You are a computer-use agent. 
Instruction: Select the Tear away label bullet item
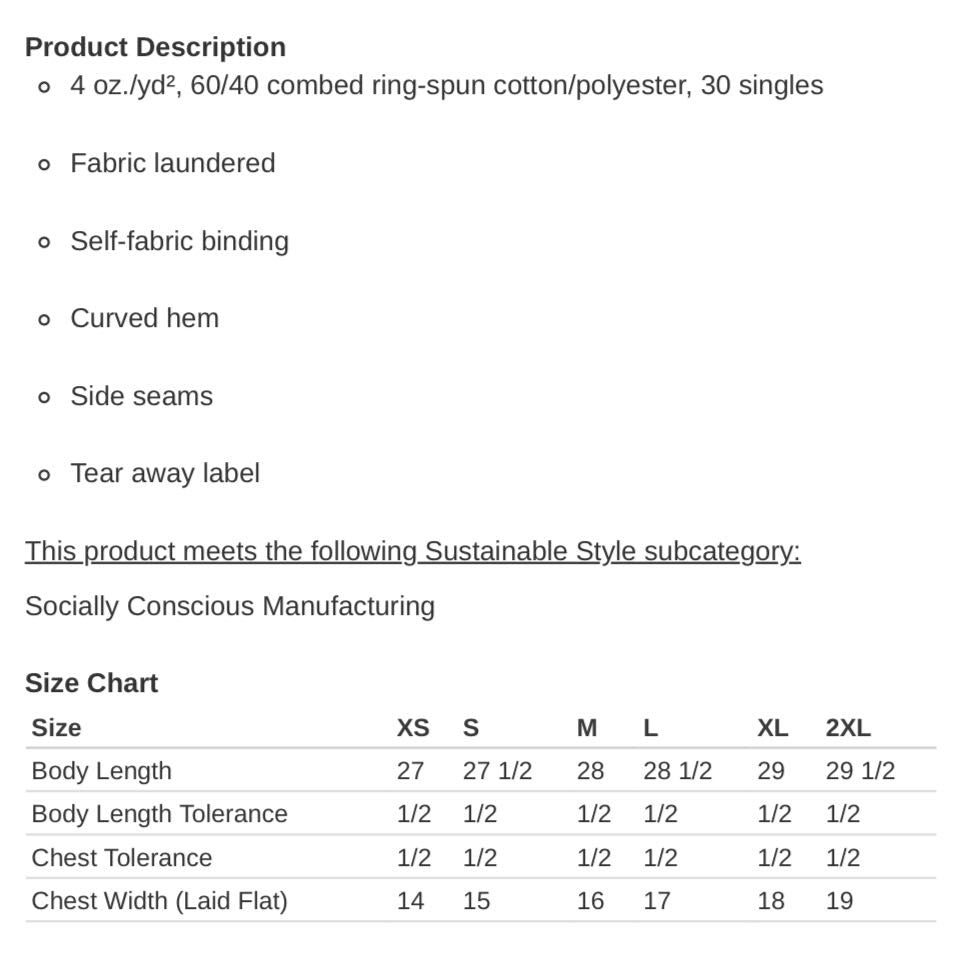coord(165,473)
